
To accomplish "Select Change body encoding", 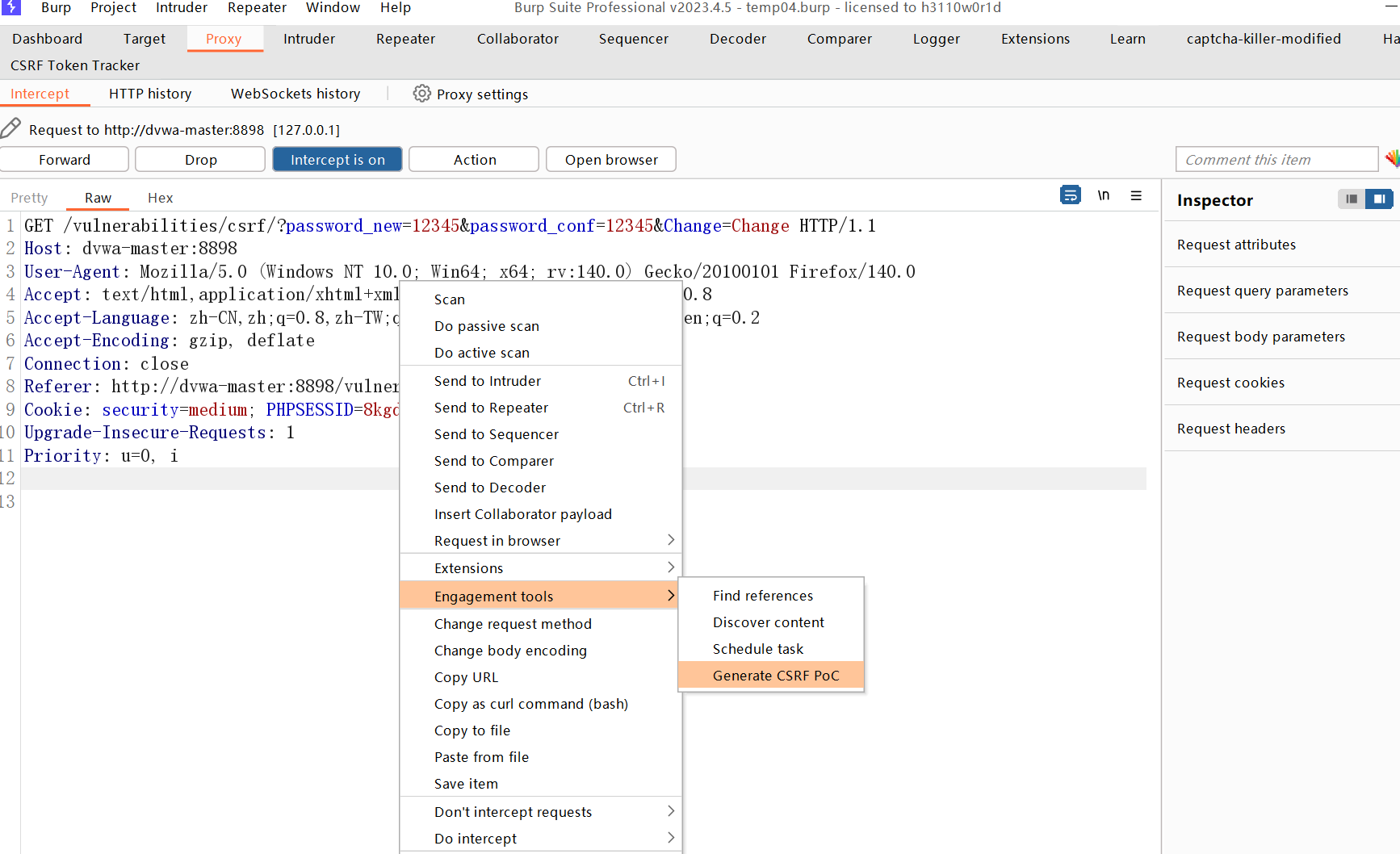I will tap(541, 651).
